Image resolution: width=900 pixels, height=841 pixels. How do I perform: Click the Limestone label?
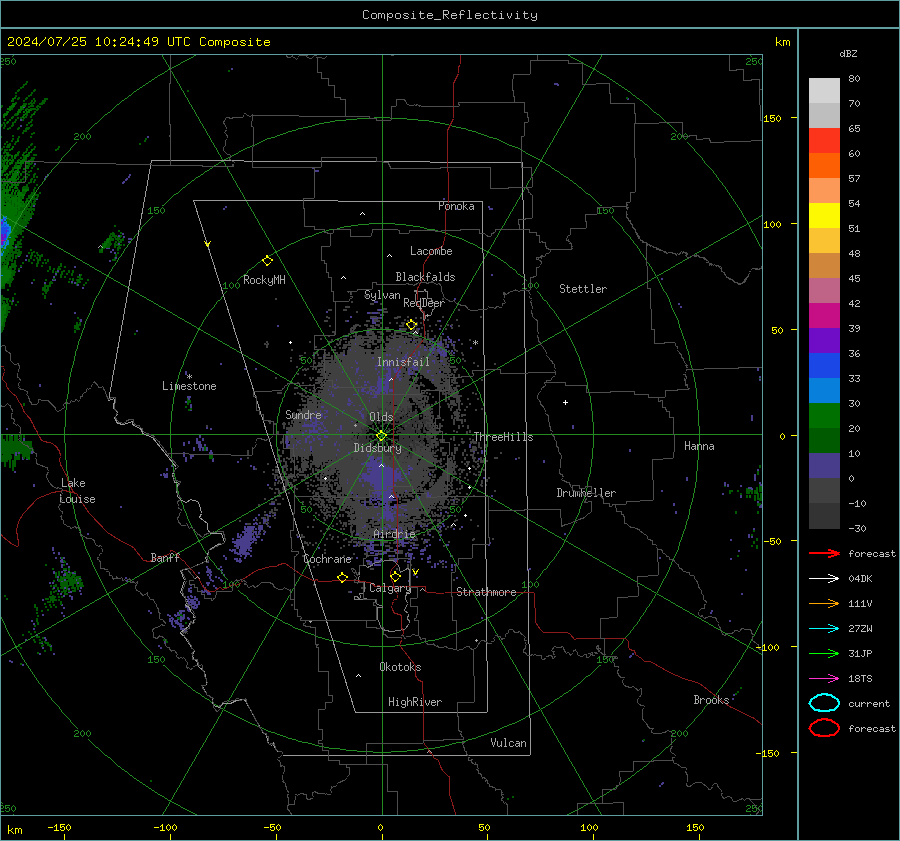(189, 386)
